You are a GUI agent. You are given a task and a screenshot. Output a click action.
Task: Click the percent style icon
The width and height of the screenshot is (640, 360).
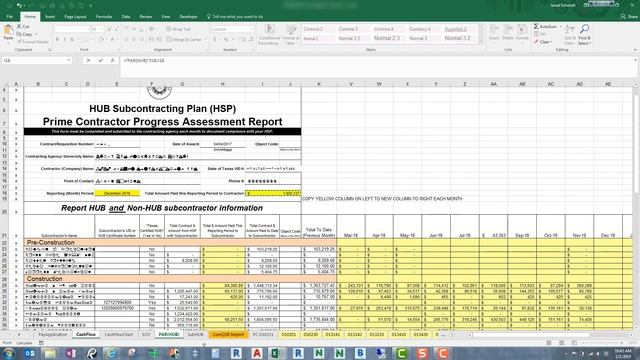coord(226,40)
